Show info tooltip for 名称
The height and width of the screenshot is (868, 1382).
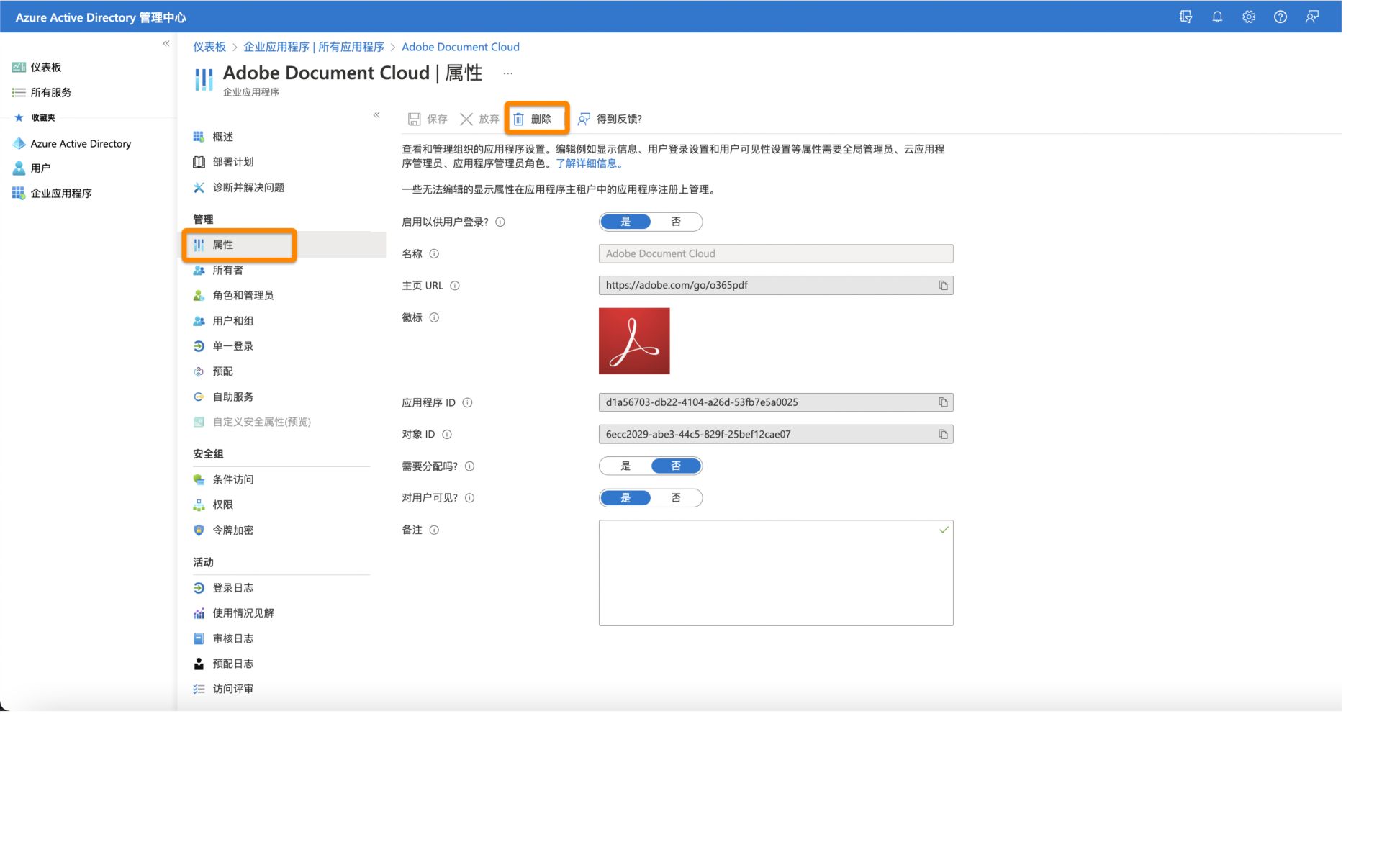[434, 253]
